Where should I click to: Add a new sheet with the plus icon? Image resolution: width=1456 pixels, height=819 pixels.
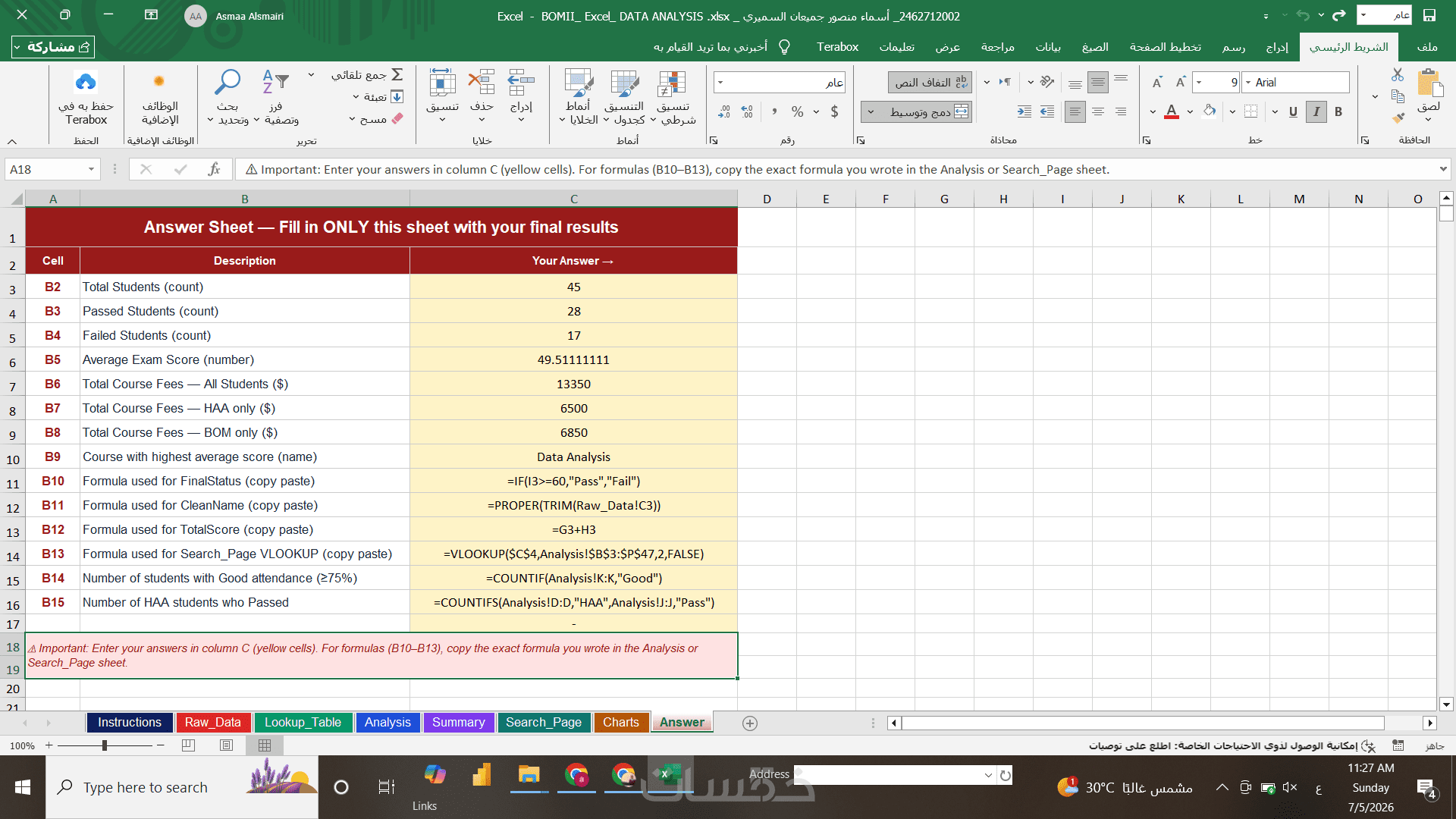pos(750,723)
